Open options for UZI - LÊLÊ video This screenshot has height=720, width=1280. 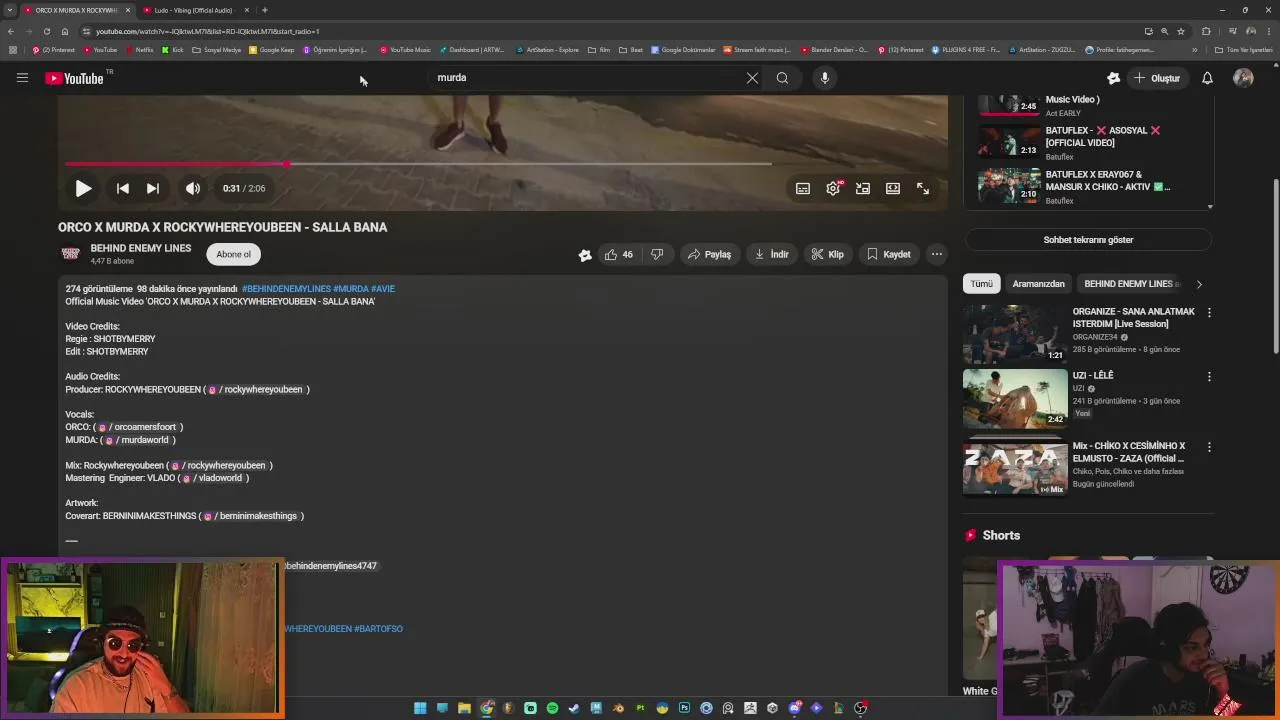coord(1209,377)
